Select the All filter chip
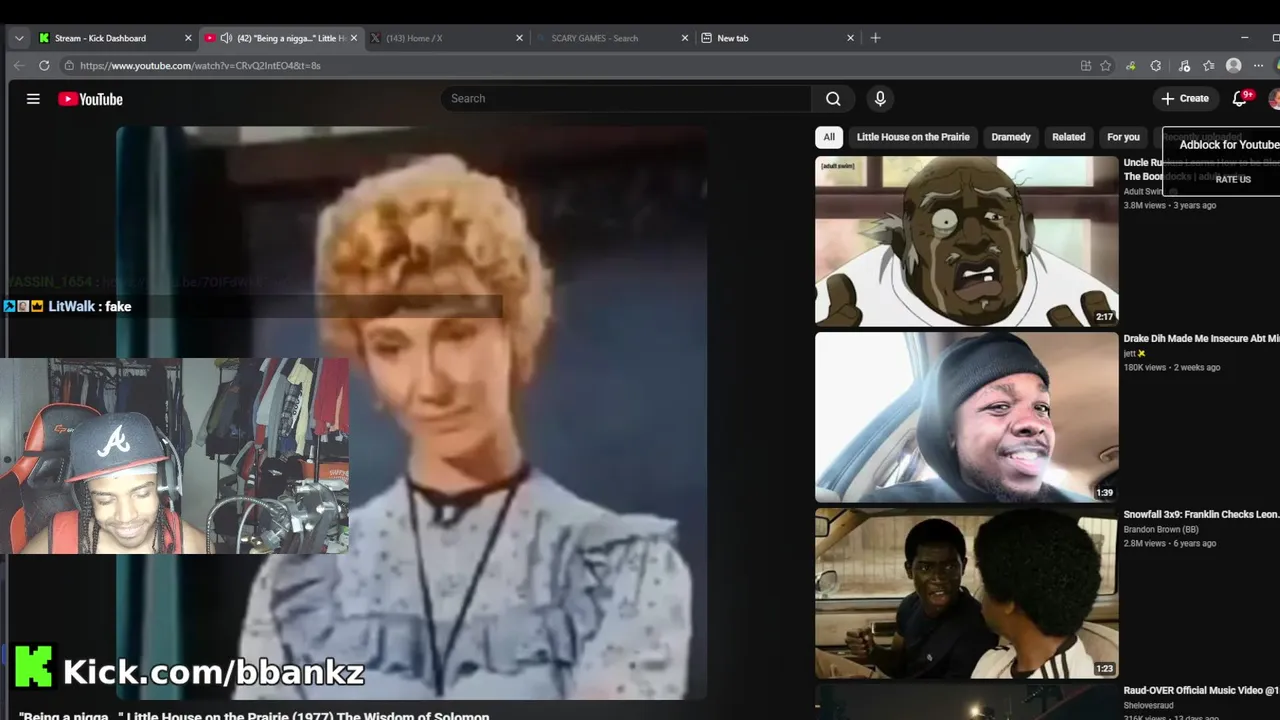The width and height of the screenshot is (1280, 720). tap(829, 137)
